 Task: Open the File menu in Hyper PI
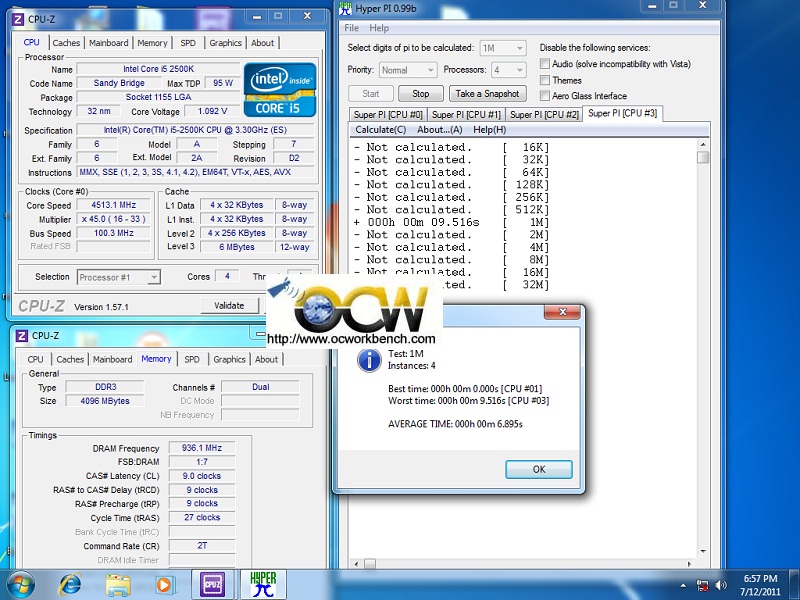tap(352, 28)
